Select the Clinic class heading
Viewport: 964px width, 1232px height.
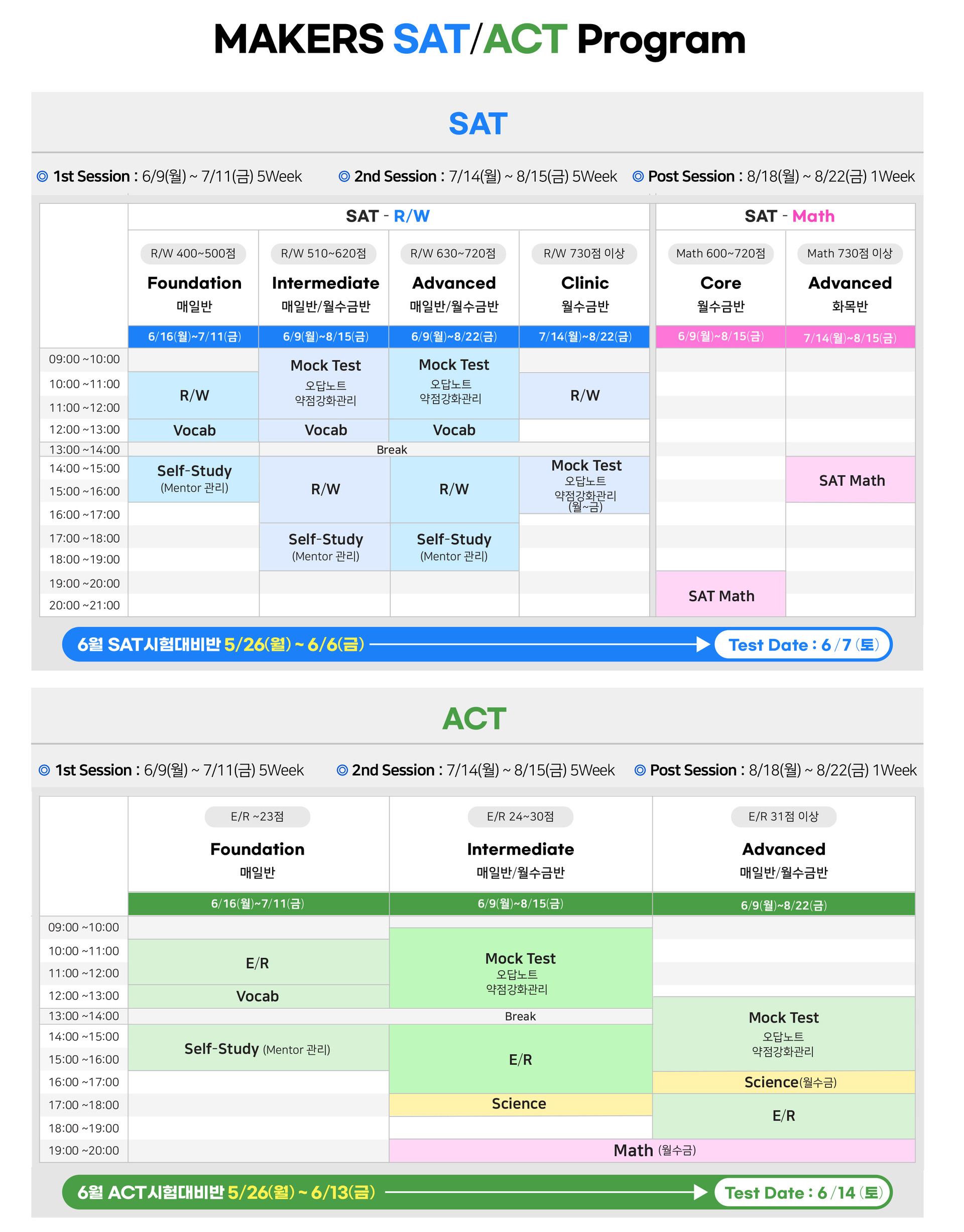585,283
